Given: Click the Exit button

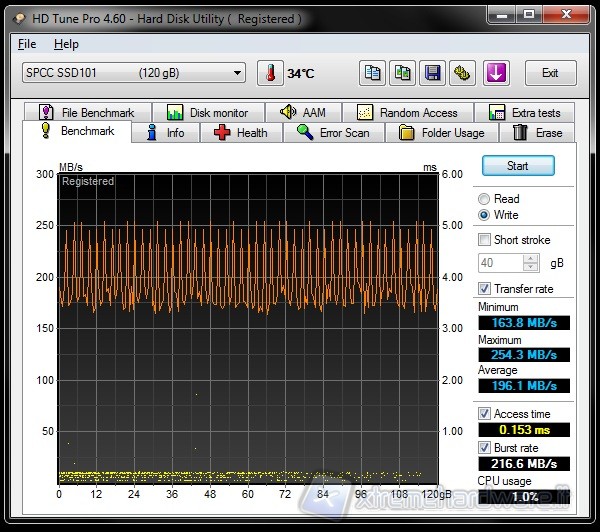Looking at the screenshot, I should tap(550, 73).
